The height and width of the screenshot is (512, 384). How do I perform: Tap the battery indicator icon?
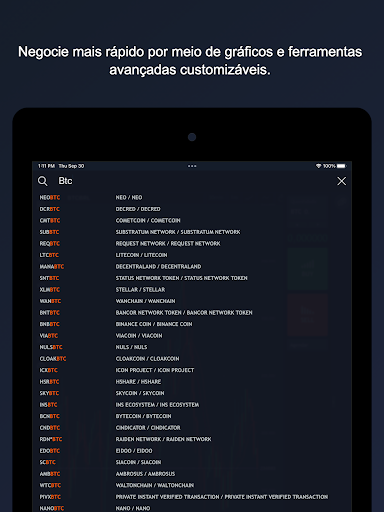coord(341,166)
